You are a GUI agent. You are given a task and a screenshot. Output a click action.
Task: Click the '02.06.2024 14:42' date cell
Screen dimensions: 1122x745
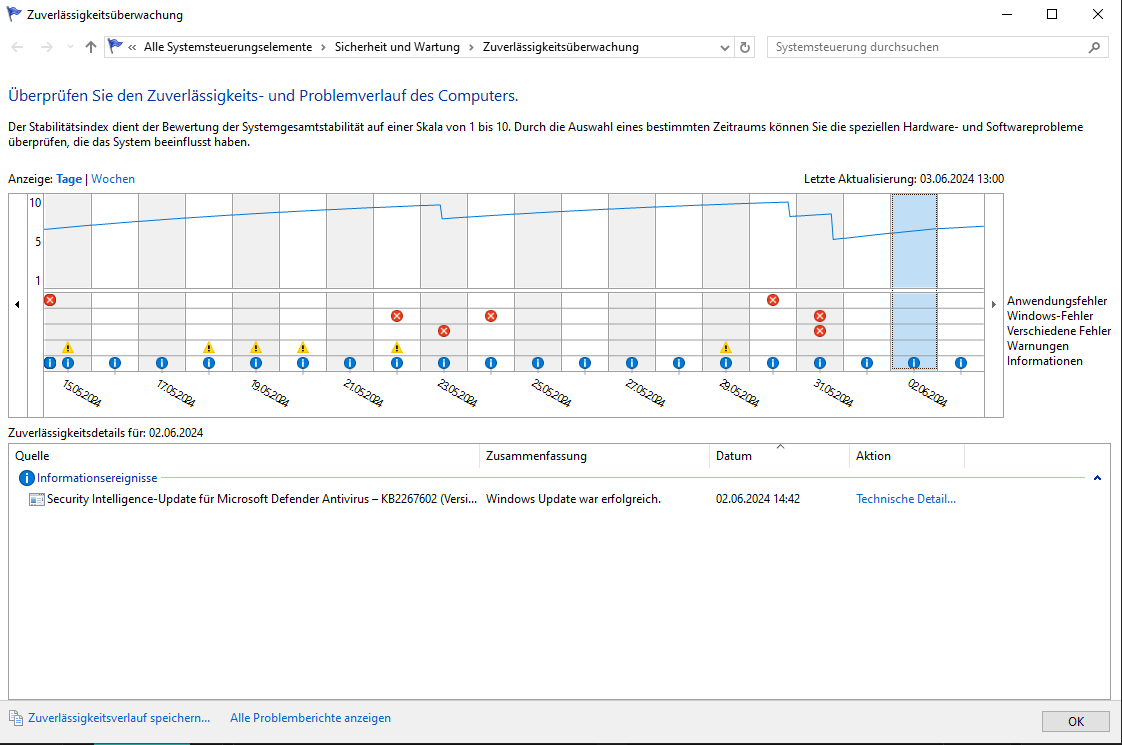point(758,499)
